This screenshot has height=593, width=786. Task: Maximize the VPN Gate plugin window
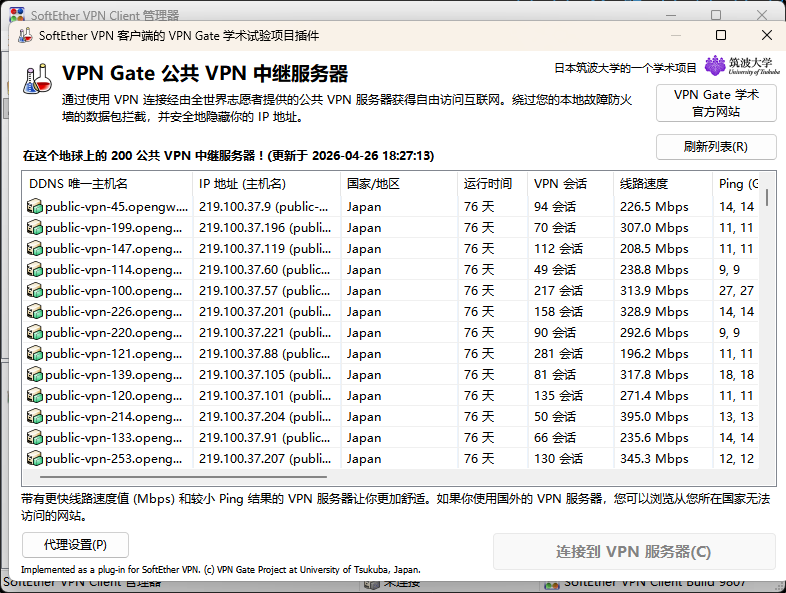point(721,35)
